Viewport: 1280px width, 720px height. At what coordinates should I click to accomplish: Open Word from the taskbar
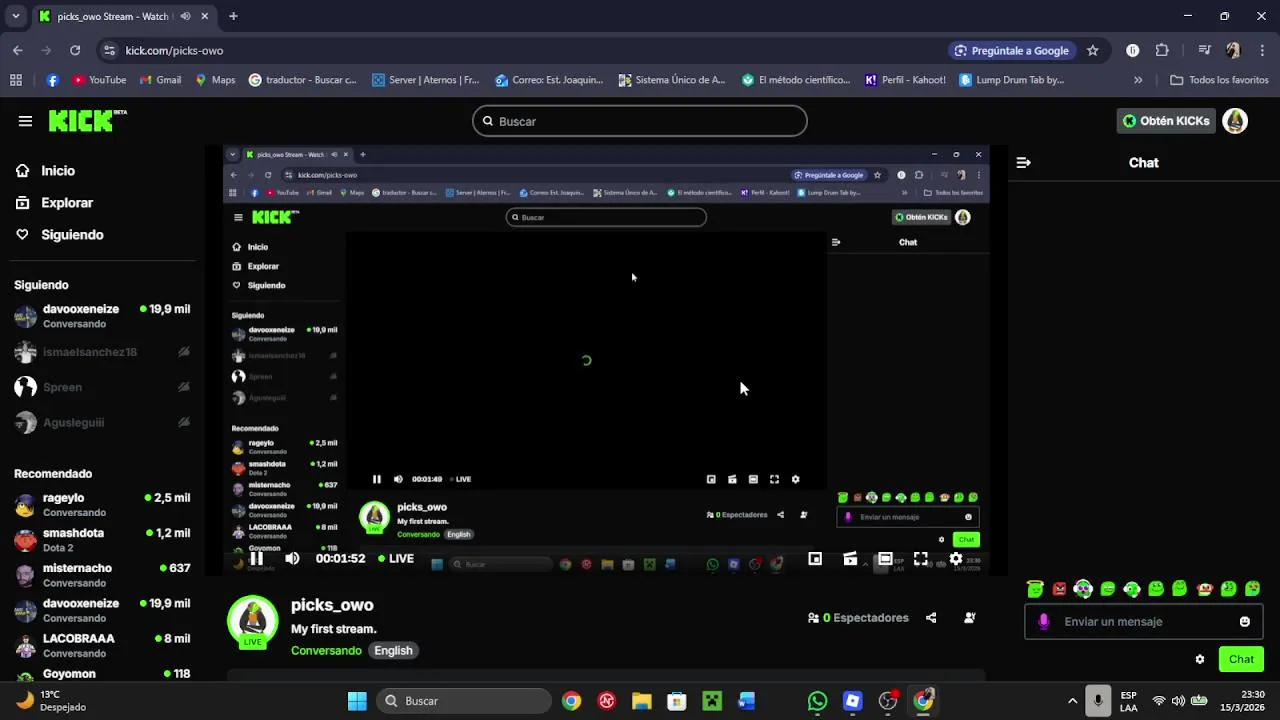(747, 701)
